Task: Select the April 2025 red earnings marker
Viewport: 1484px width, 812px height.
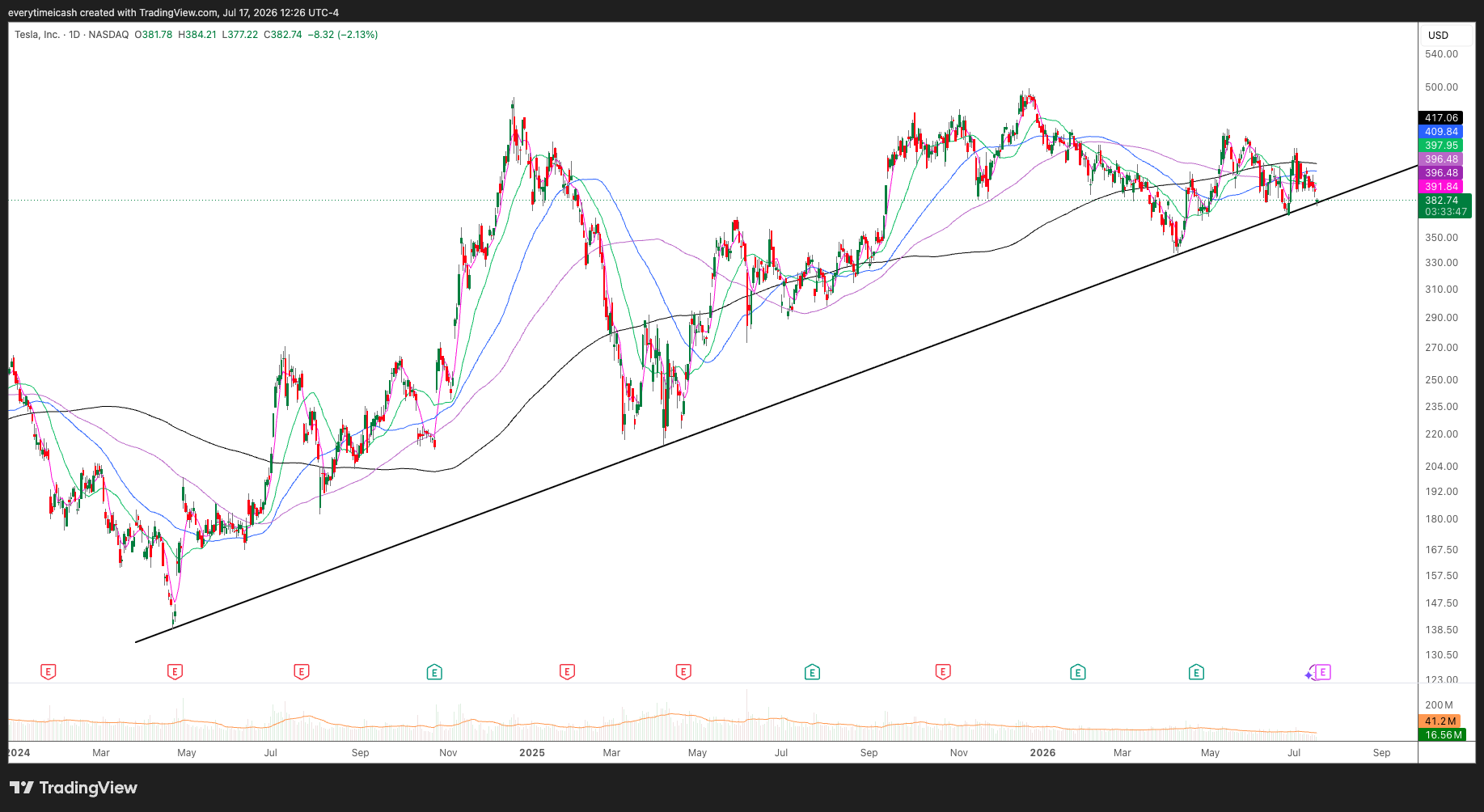Action: pos(683,671)
